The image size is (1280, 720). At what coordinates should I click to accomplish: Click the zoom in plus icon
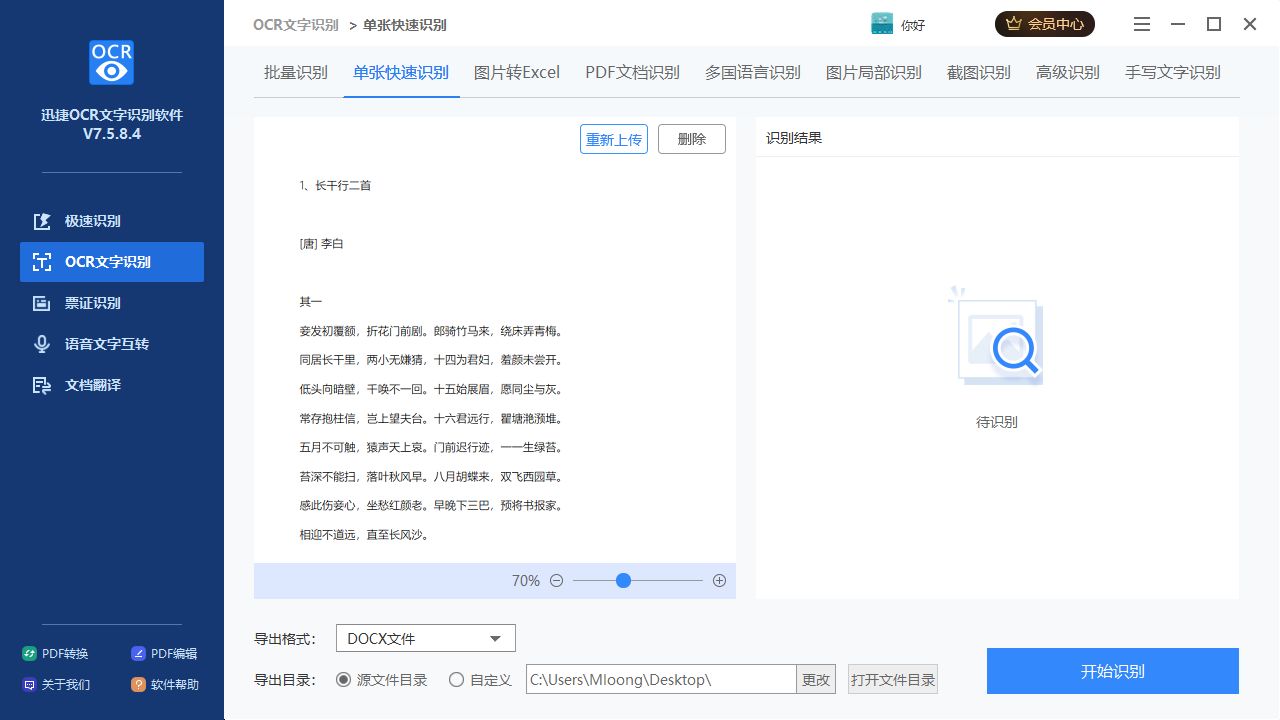click(x=719, y=581)
